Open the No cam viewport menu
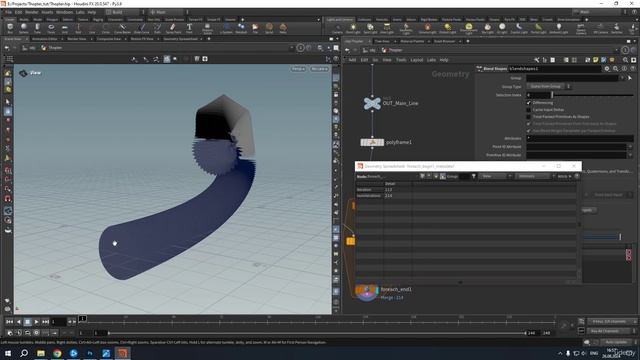This screenshot has width=640, height=360. [x=319, y=69]
